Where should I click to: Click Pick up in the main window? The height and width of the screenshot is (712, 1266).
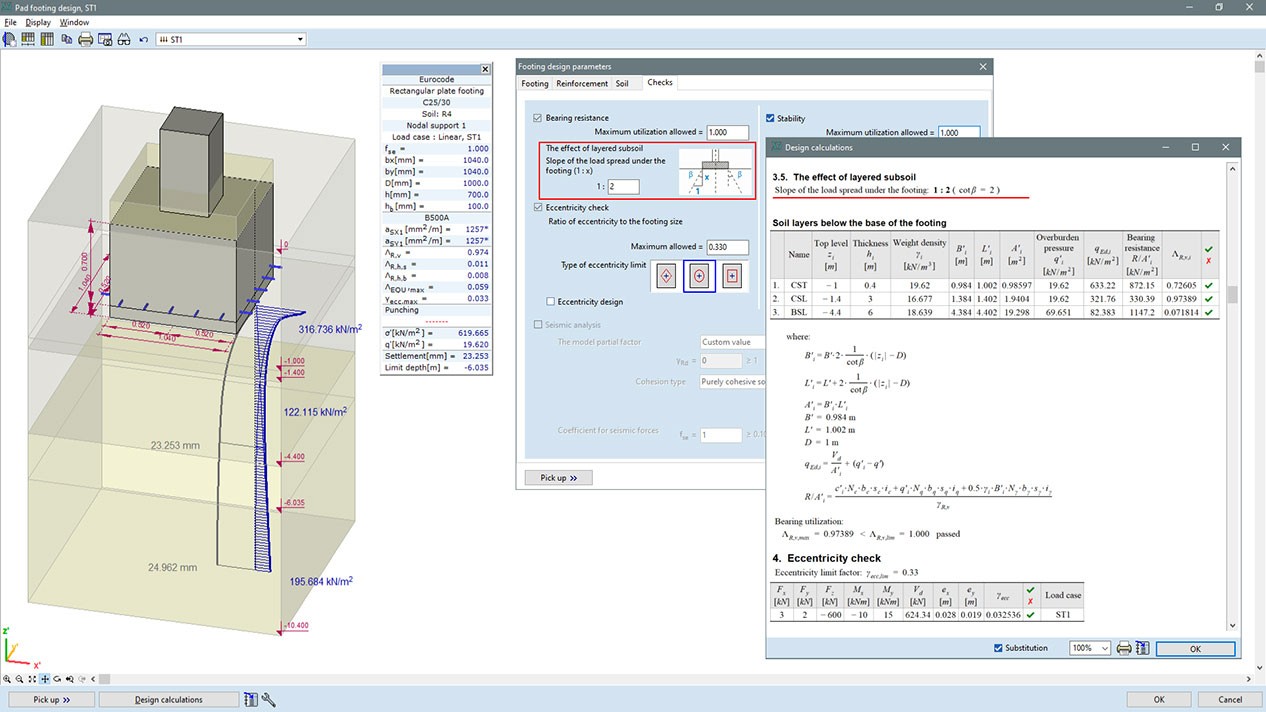coord(52,700)
